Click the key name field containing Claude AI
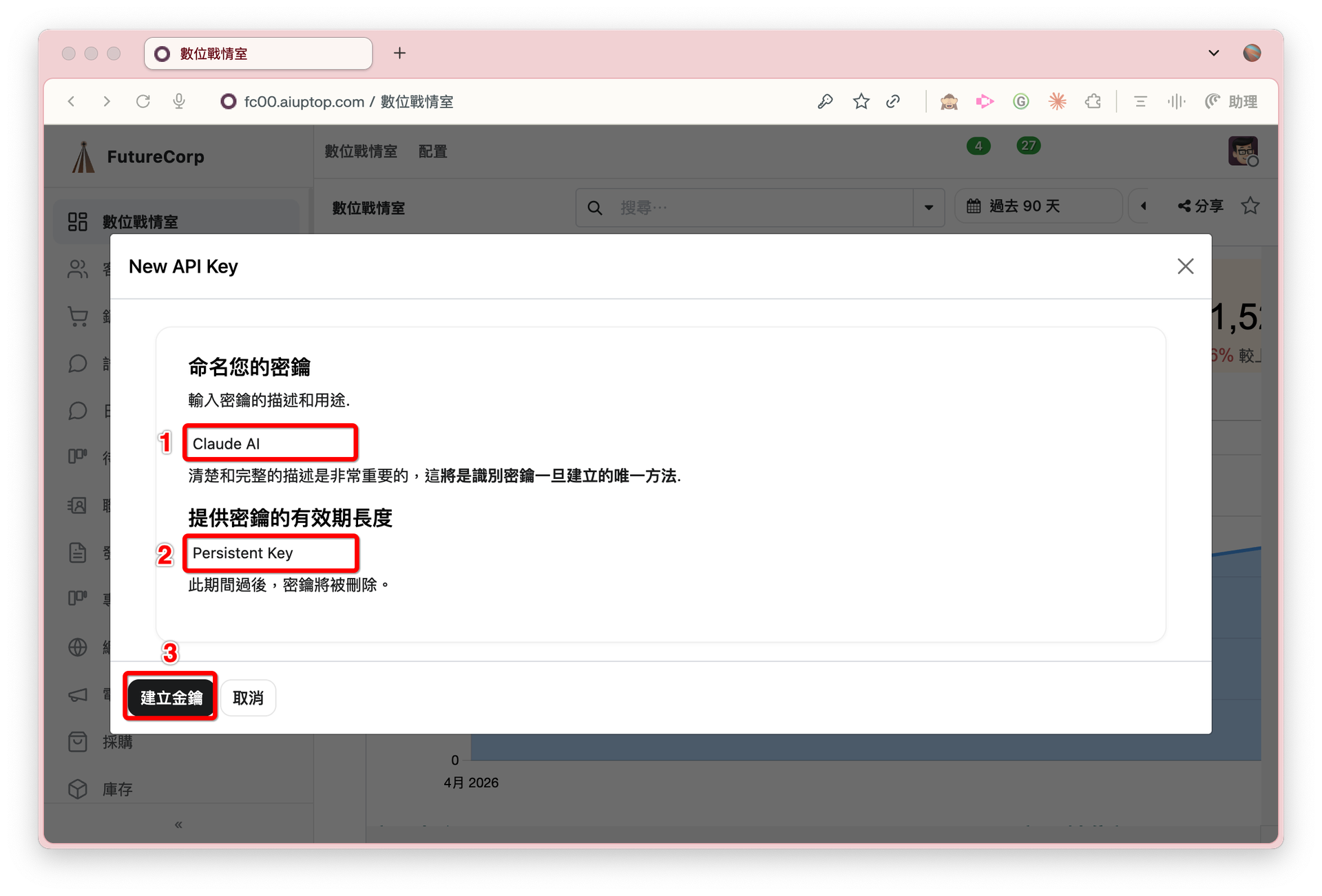The width and height of the screenshot is (1322, 896). point(271,443)
